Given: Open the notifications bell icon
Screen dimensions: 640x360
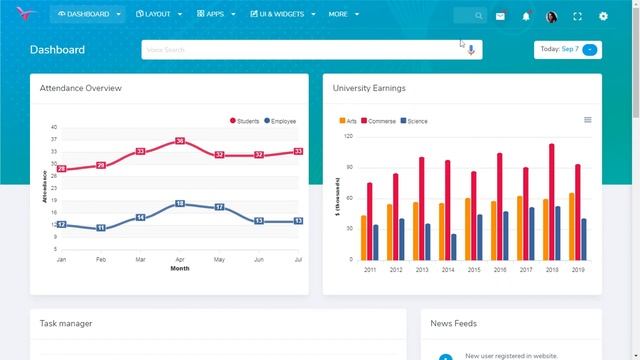Looking at the screenshot, I should pyautogui.click(x=526, y=16).
